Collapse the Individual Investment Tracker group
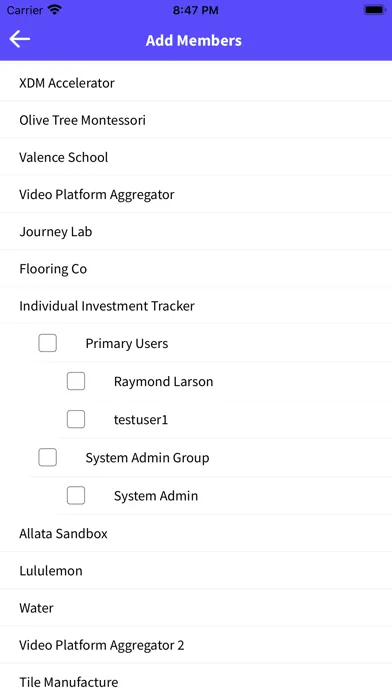Screen dimensions: 392x696 (196, 306)
